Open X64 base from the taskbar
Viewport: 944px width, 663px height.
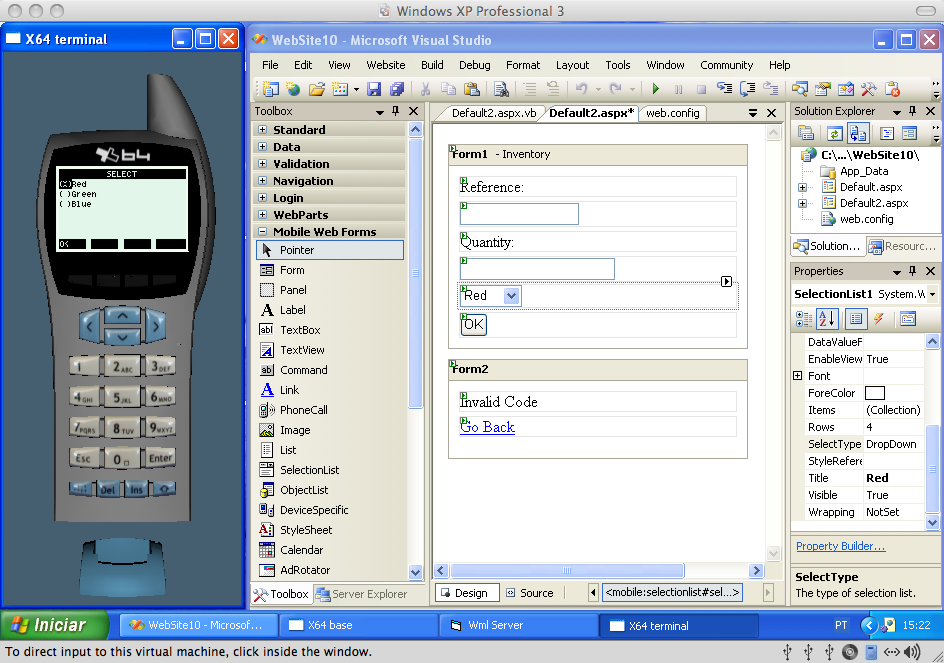pyautogui.click(x=358, y=625)
